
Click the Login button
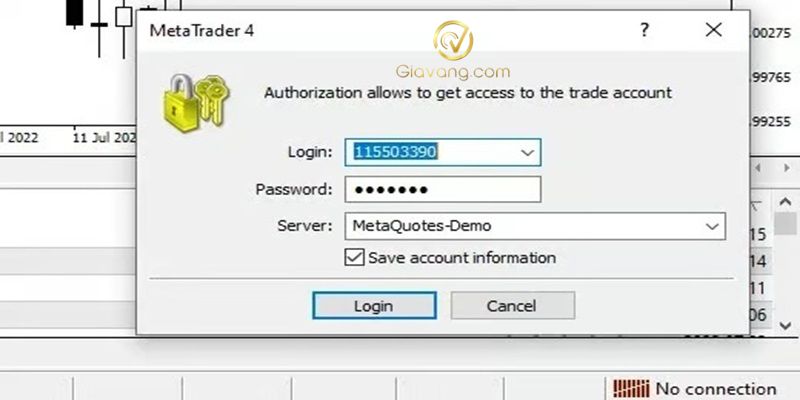pos(374,306)
